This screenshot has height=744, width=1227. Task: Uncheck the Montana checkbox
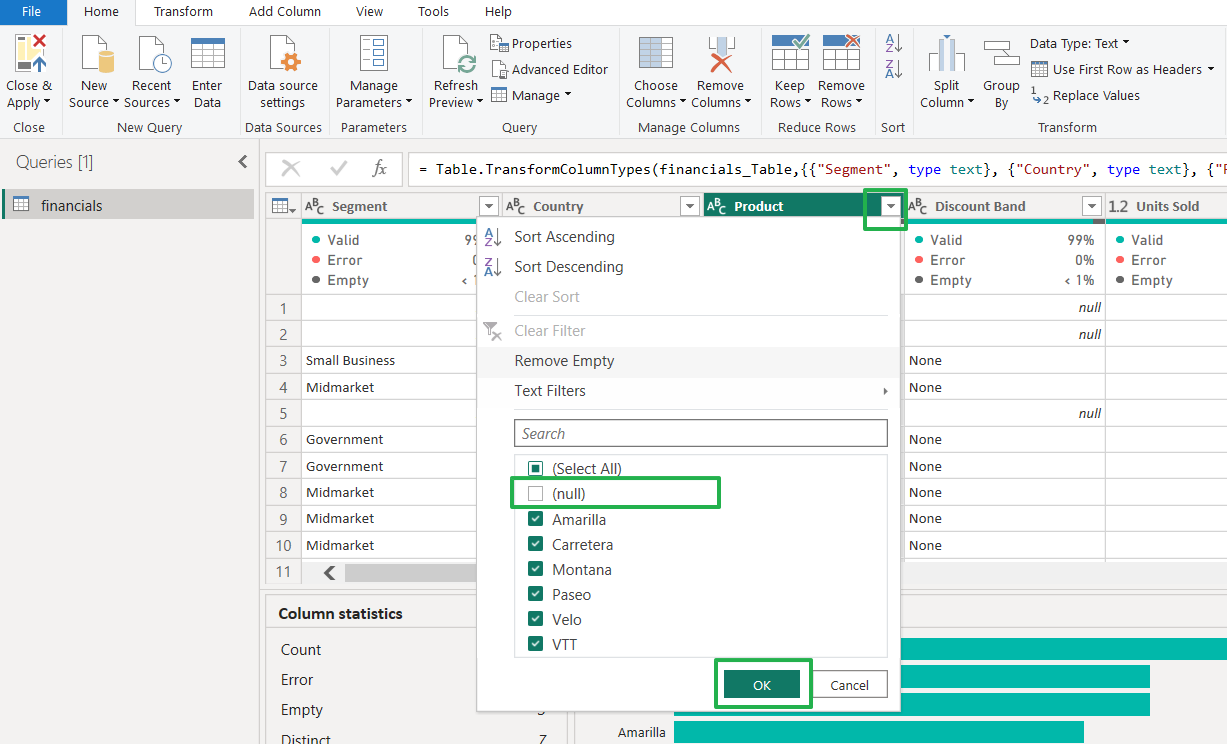click(x=536, y=569)
